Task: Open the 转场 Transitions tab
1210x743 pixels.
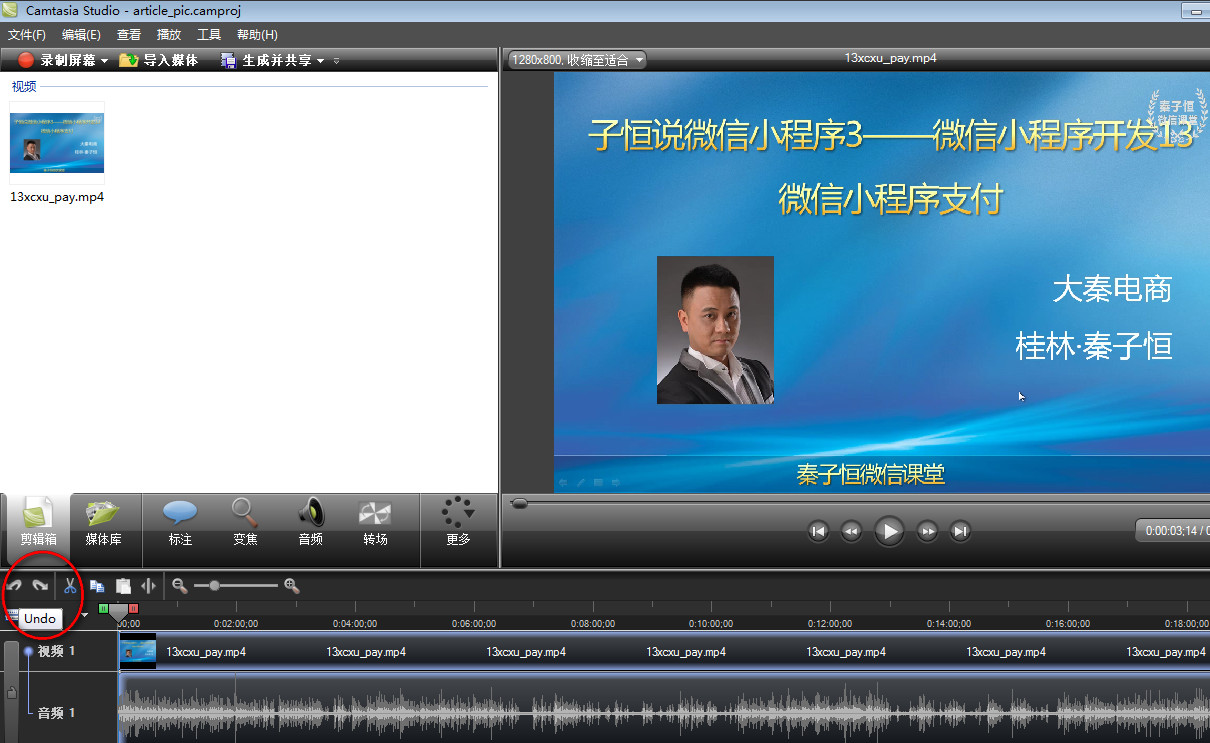Action: tap(375, 523)
